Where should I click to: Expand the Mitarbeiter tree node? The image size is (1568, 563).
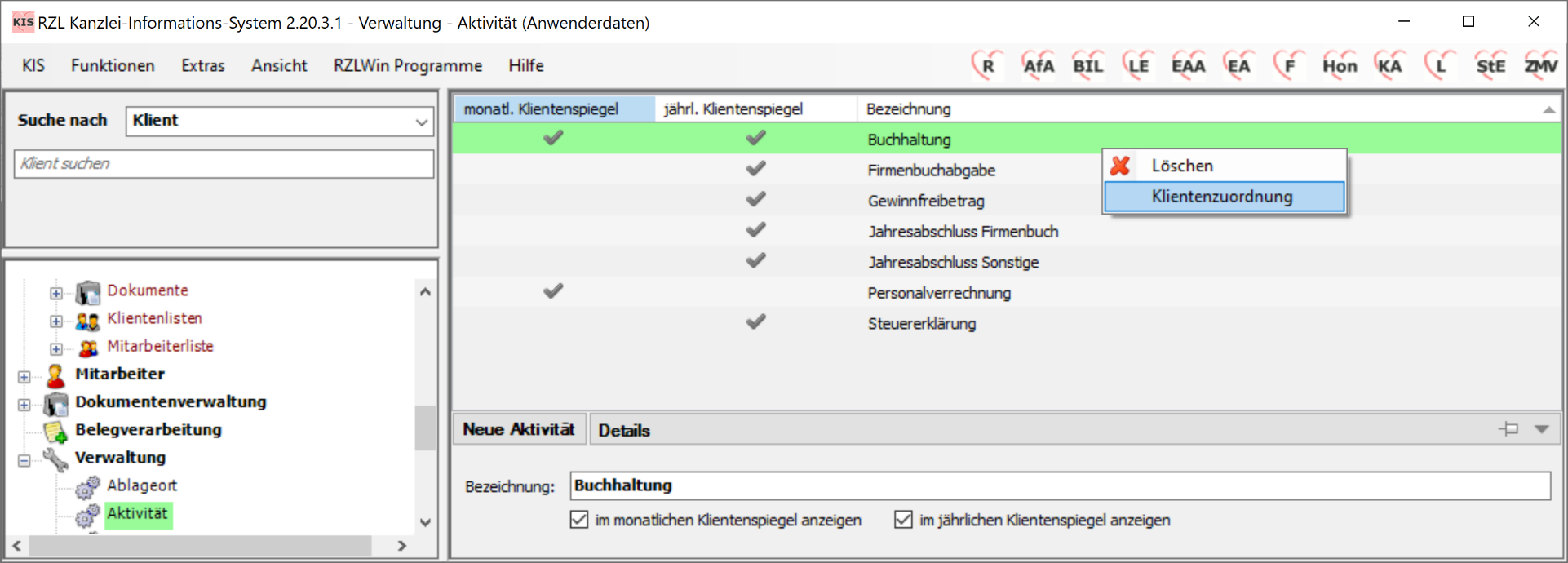point(24,377)
